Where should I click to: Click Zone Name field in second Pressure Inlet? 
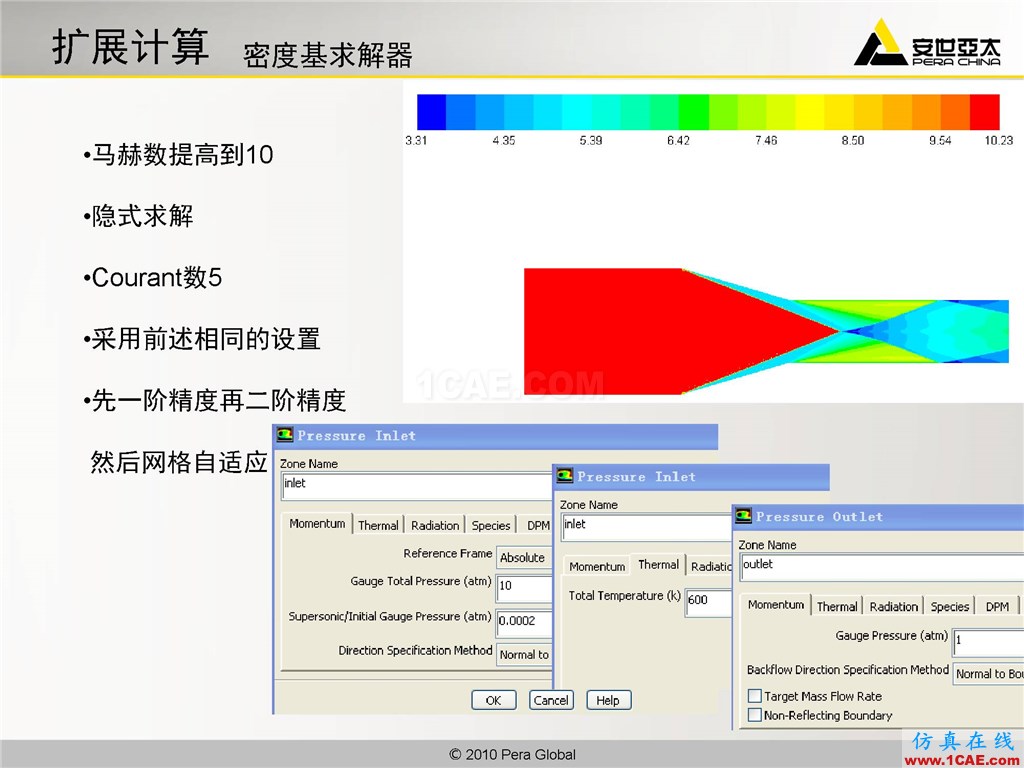point(647,528)
